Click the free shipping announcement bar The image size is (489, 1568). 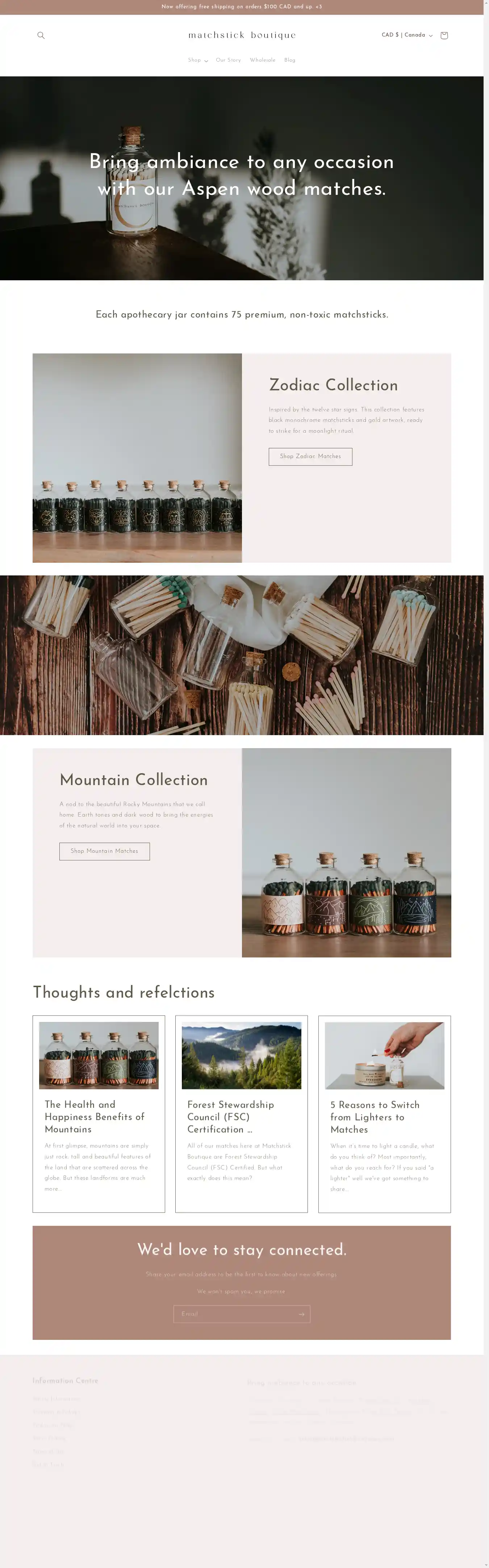point(242,7)
